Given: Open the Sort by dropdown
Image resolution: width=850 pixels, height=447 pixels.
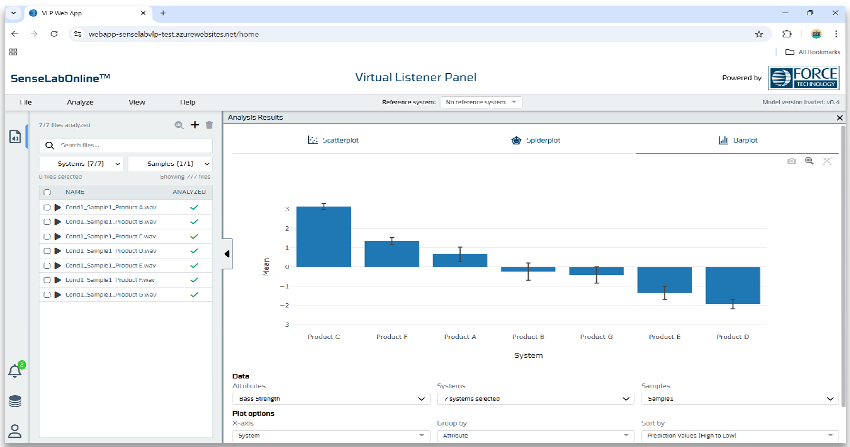Looking at the screenshot, I should pos(739,436).
